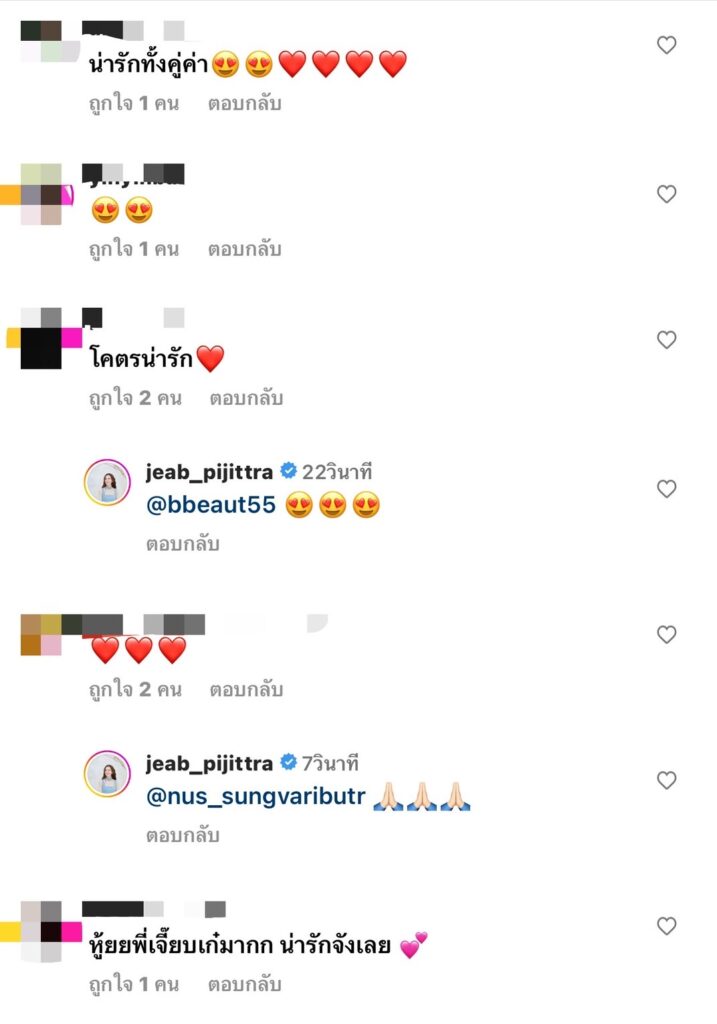Like the น่ารักทั้งคู่ค่า comment heart

pos(666,45)
